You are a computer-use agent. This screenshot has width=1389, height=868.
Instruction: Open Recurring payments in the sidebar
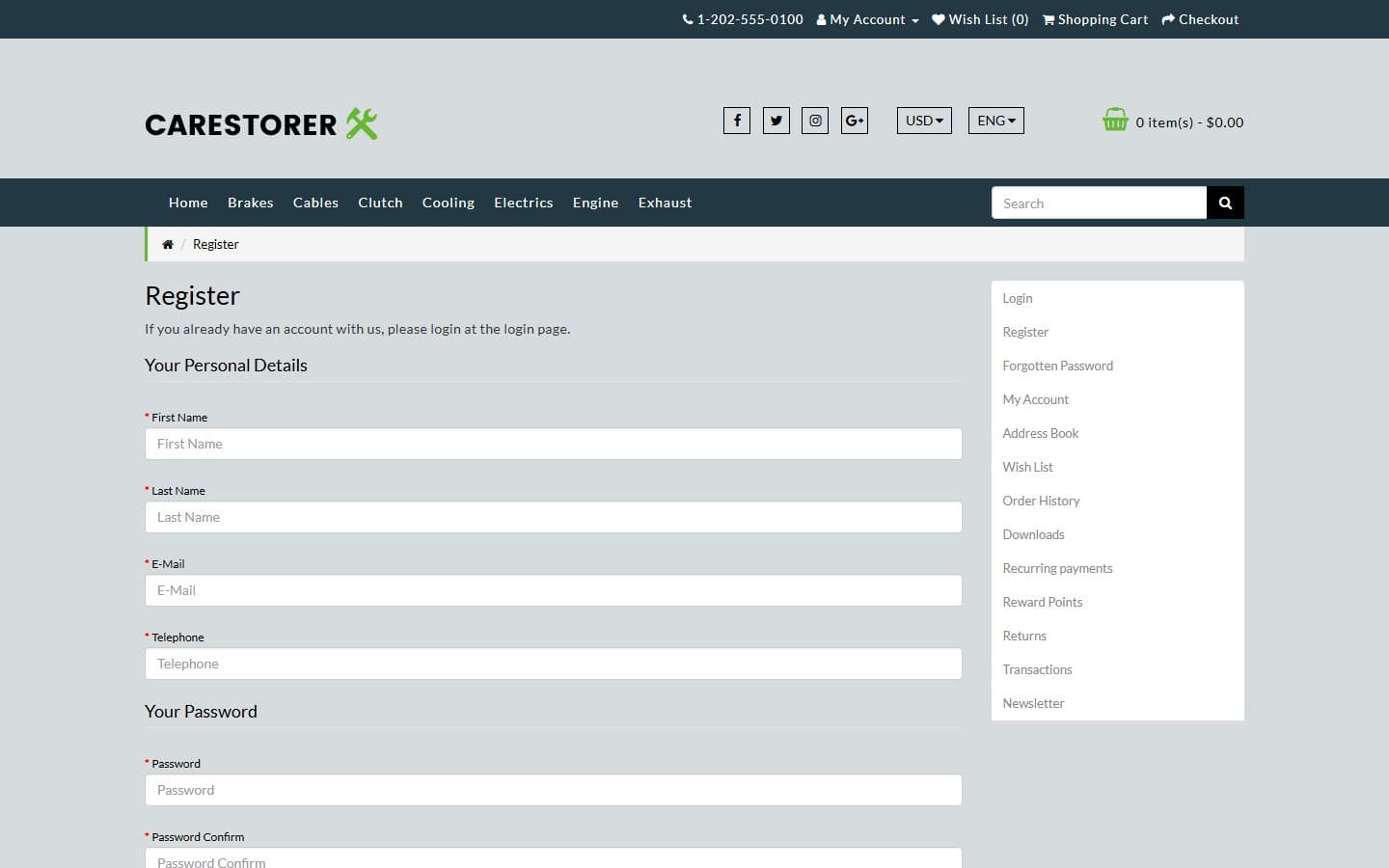pyautogui.click(x=1057, y=568)
